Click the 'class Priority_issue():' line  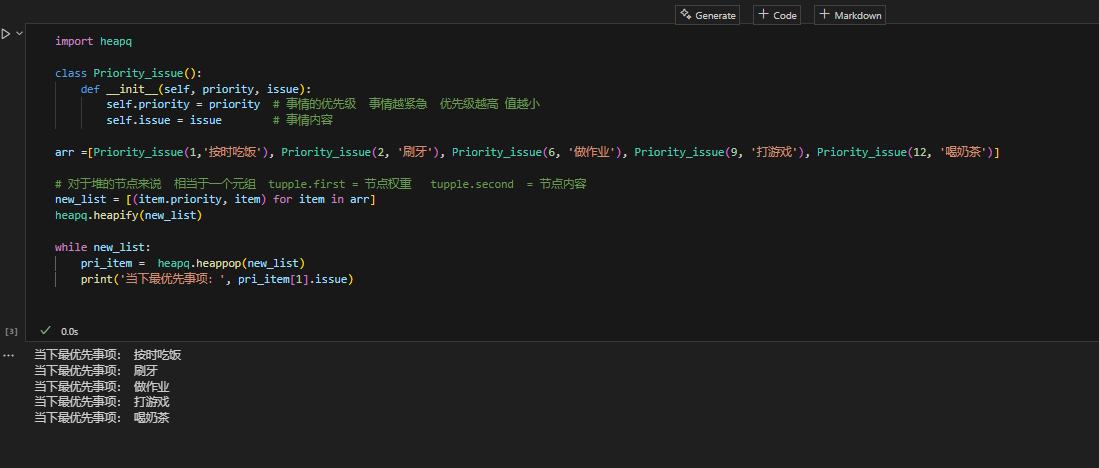129,73
